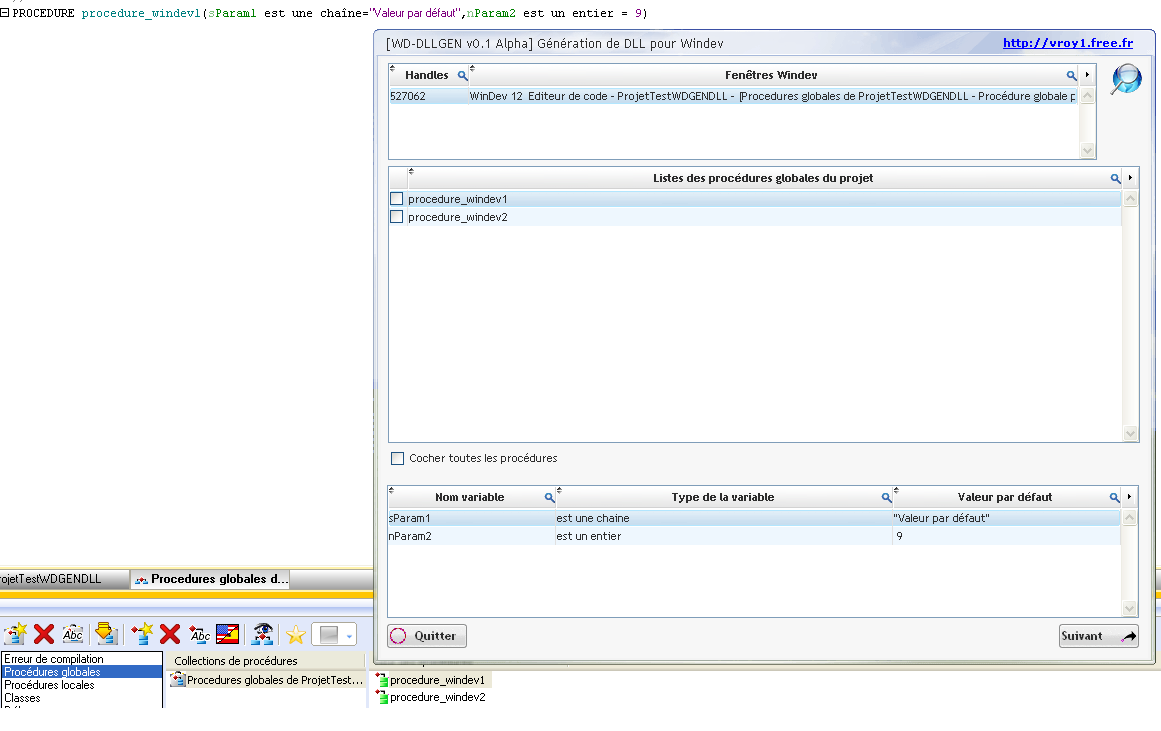Select Procédures locales in the list
The image size is (1161, 731).
pos(50,685)
